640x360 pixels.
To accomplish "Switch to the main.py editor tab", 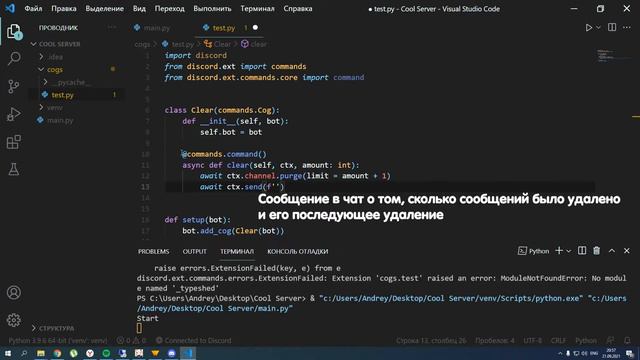I will (x=157, y=28).
